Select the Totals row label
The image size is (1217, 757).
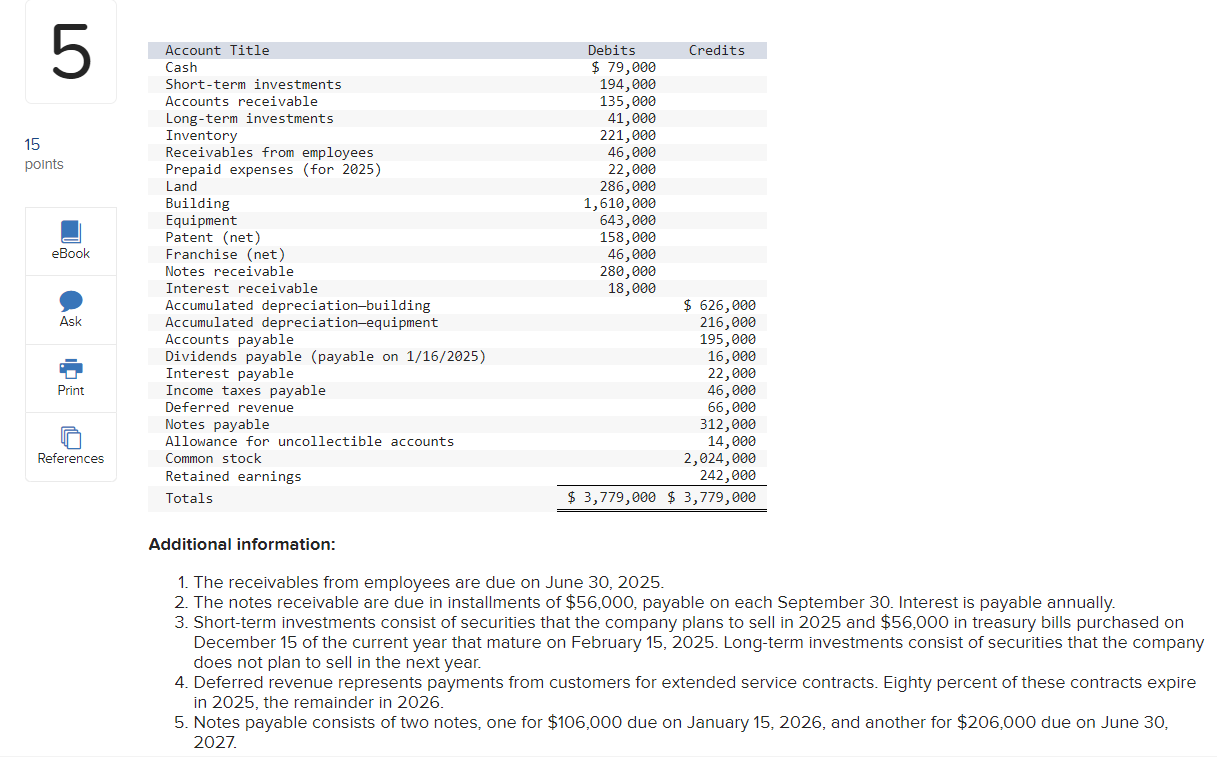(189, 497)
